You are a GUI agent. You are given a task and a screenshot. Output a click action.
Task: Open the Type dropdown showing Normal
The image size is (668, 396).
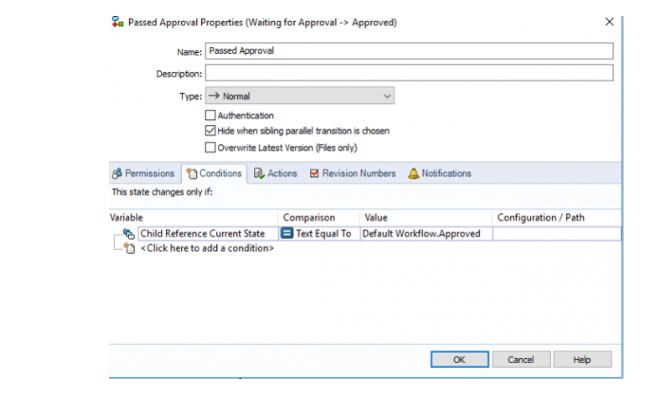(299, 96)
